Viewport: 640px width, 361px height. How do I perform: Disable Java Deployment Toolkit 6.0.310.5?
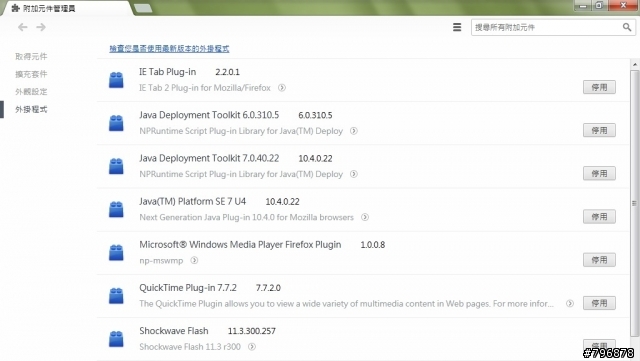pos(599,130)
